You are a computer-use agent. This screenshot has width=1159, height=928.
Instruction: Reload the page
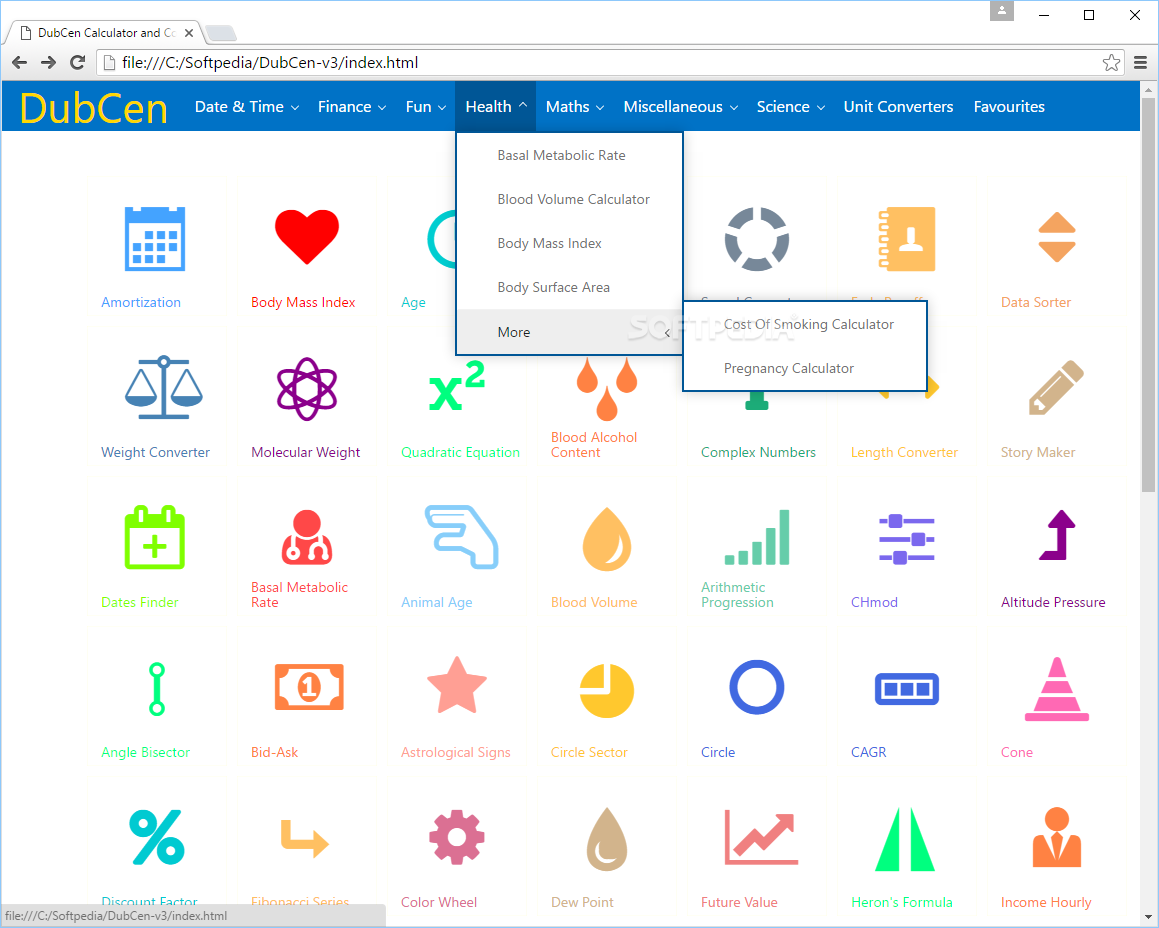tap(77, 63)
